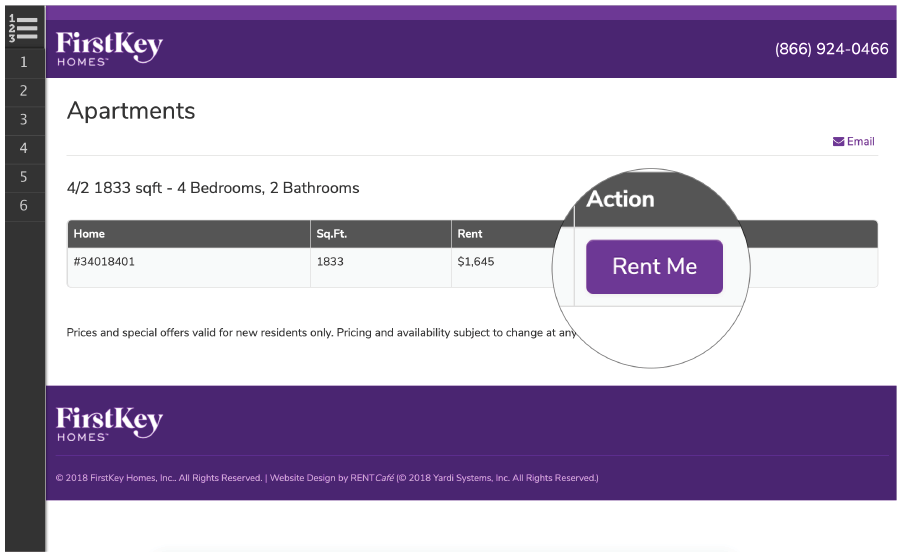Select step 1 in the sidebar
Viewport: 906px width, 557px height.
[x=24, y=62]
